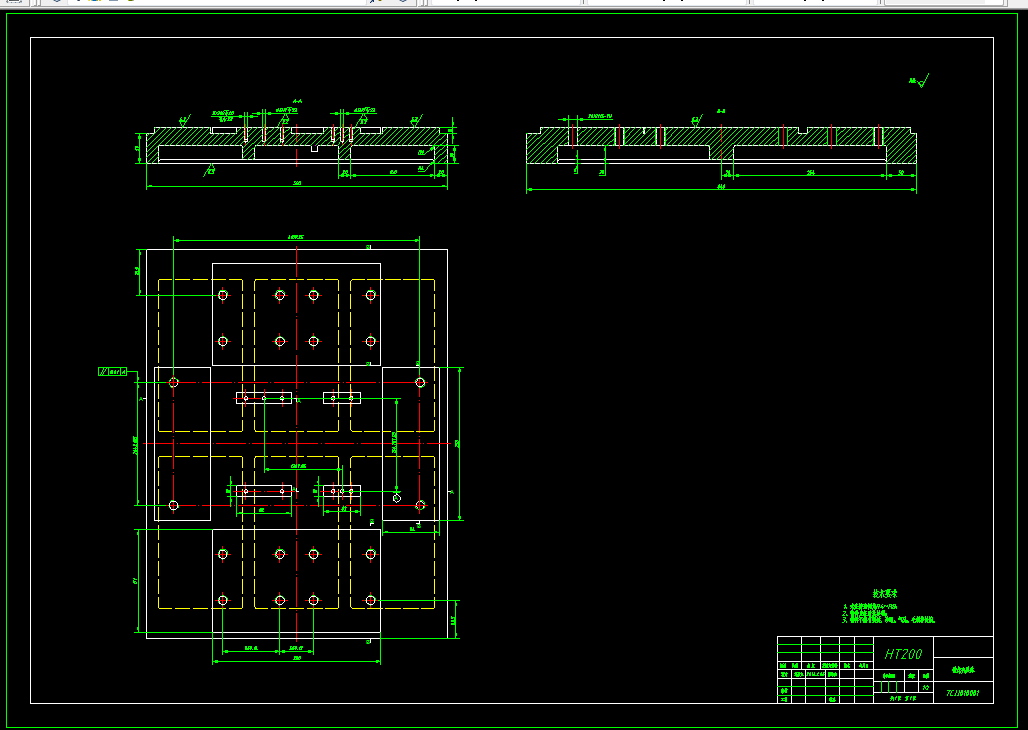Select the parallelism tolerance frame beside the plan view

pos(112,372)
